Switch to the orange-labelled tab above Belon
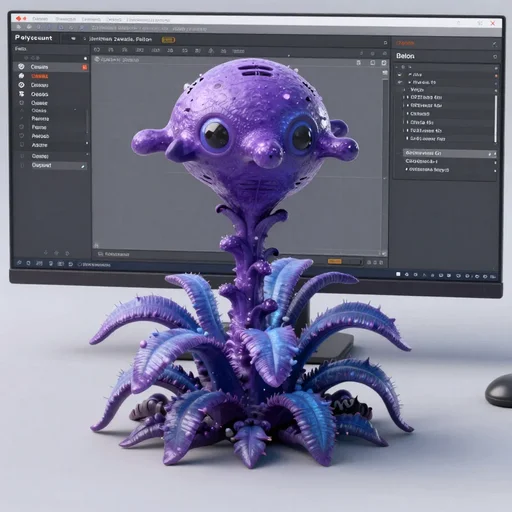Screen dimensions: 512x512 point(405,43)
